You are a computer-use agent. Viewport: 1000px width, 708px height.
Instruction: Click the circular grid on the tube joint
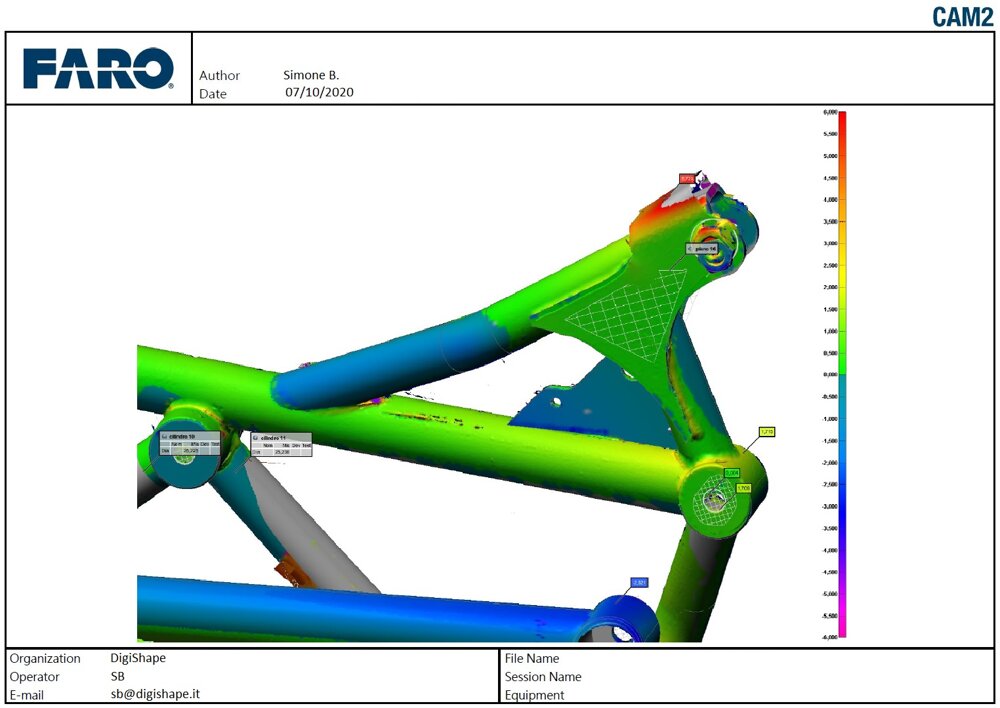tap(714, 501)
